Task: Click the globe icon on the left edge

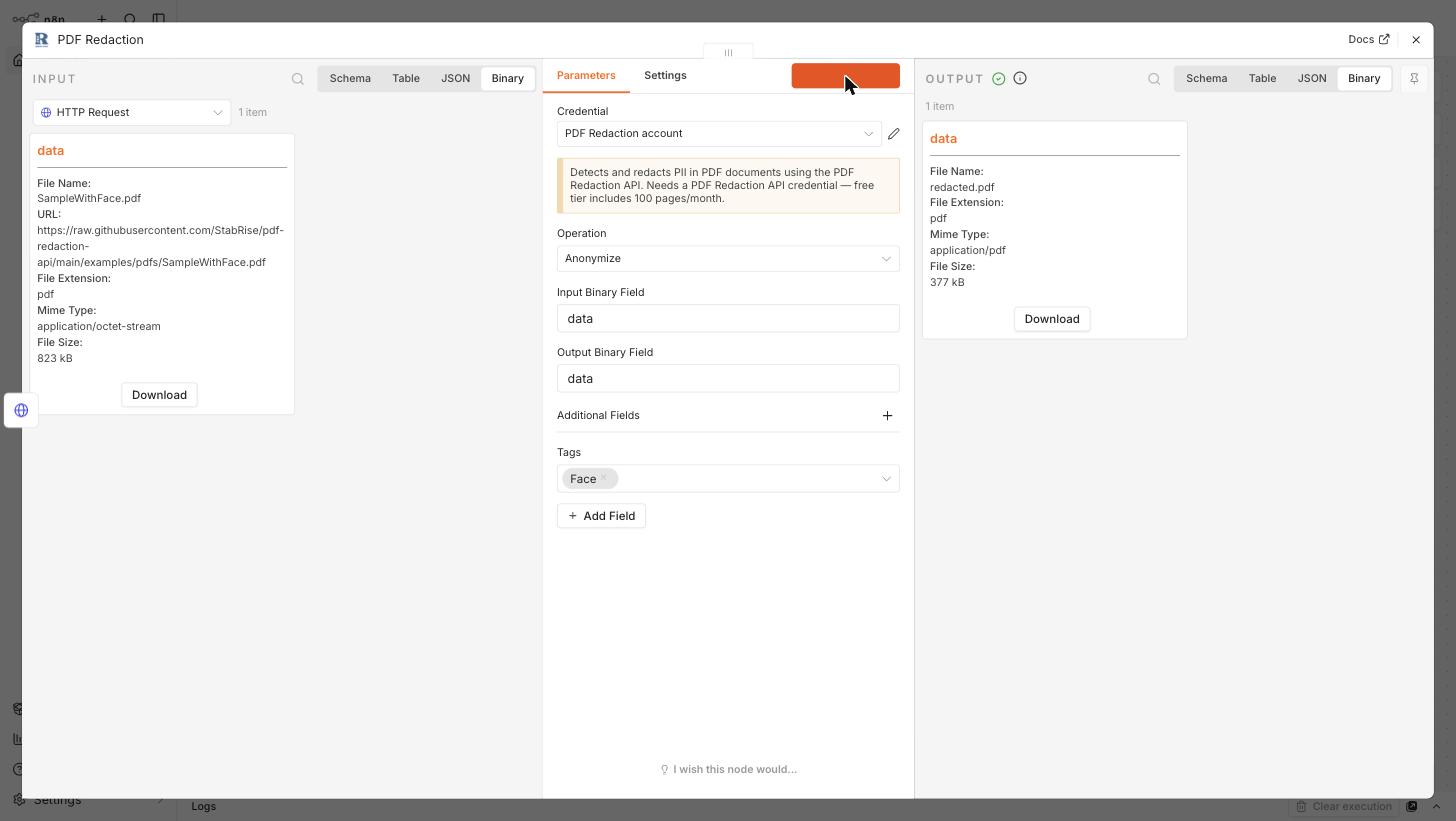Action: 21,411
